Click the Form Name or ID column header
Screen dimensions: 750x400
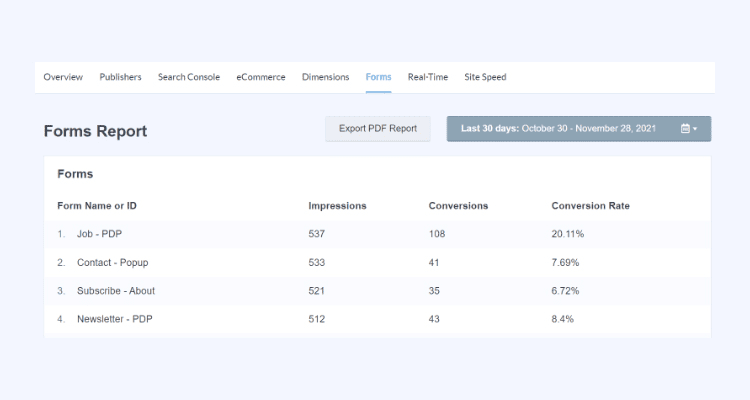(x=97, y=206)
